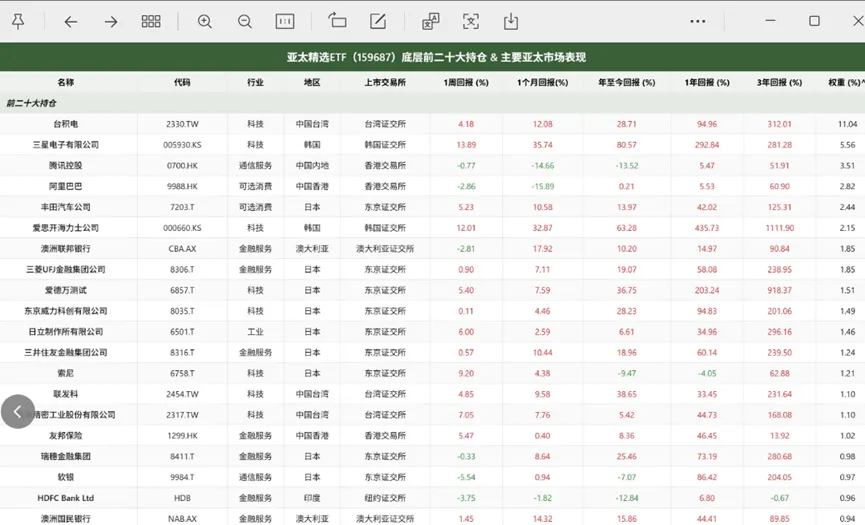Image resolution: width=865 pixels, height=525 pixels.
Task: Click the 软银 row name
Action: [x=66, y=477]
